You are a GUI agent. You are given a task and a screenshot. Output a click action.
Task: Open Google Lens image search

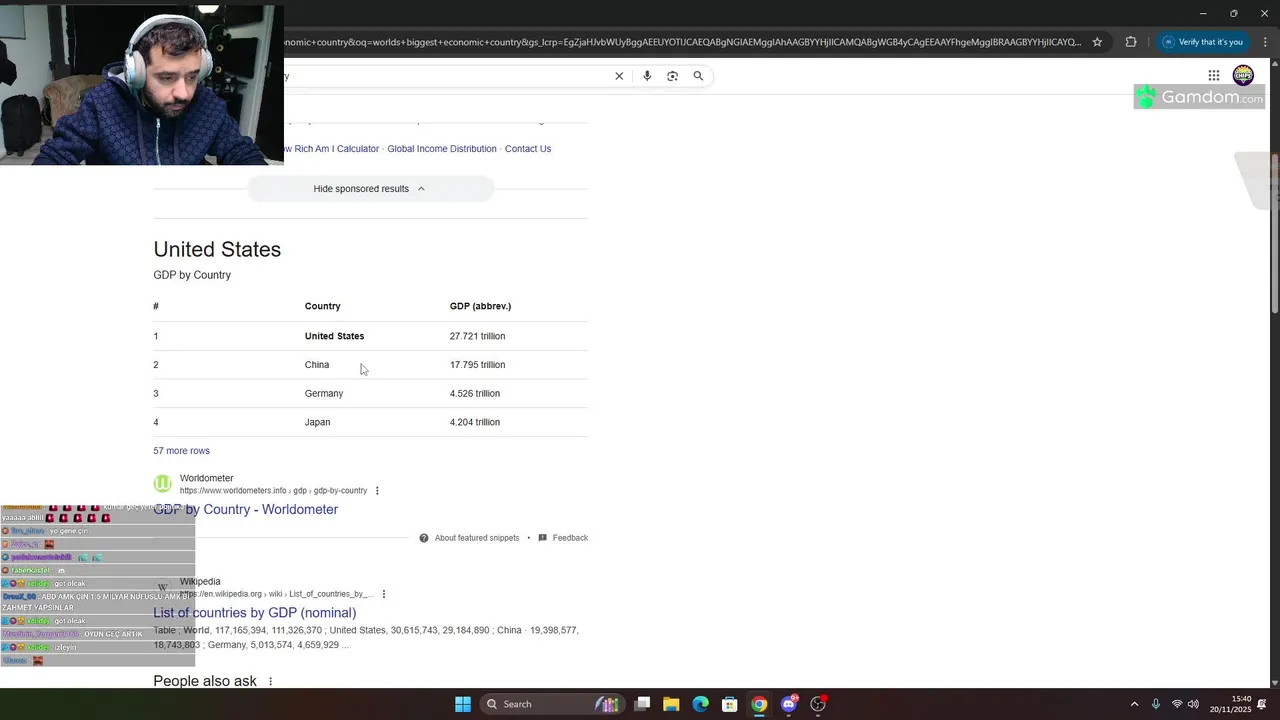672,76
